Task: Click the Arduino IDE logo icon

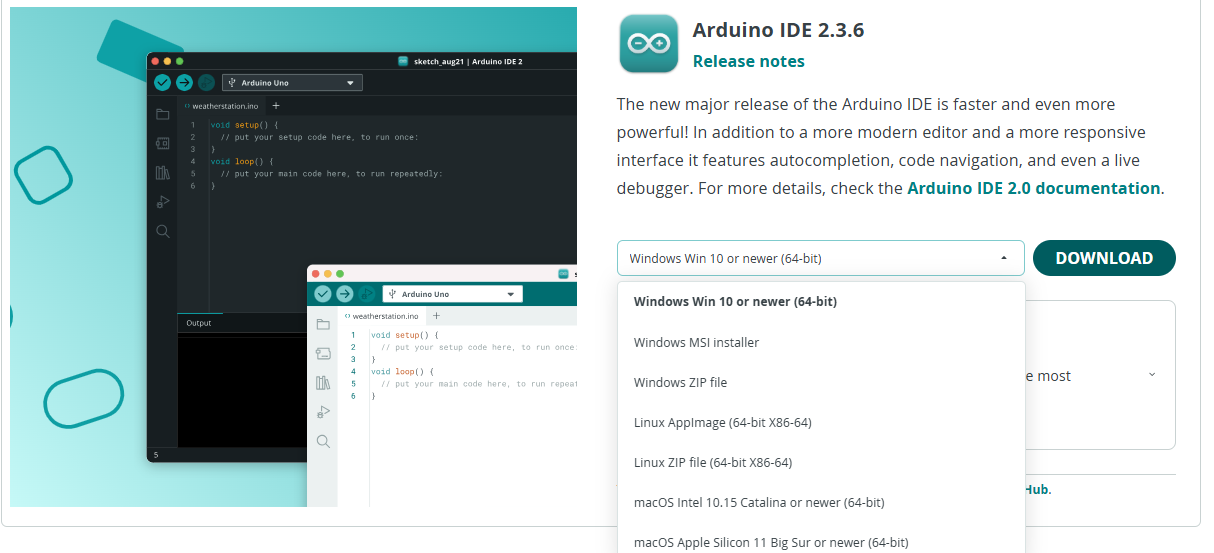Action: (648, 43)
